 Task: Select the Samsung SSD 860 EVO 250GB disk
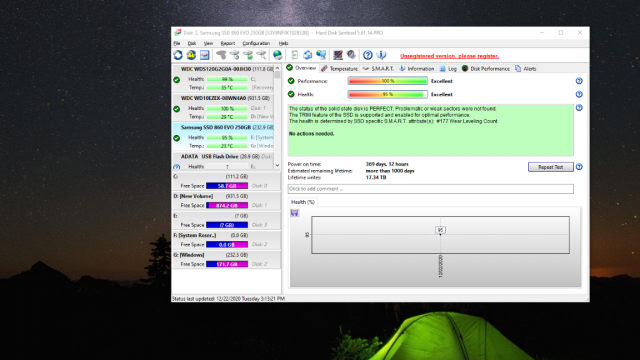click(223, 137)
